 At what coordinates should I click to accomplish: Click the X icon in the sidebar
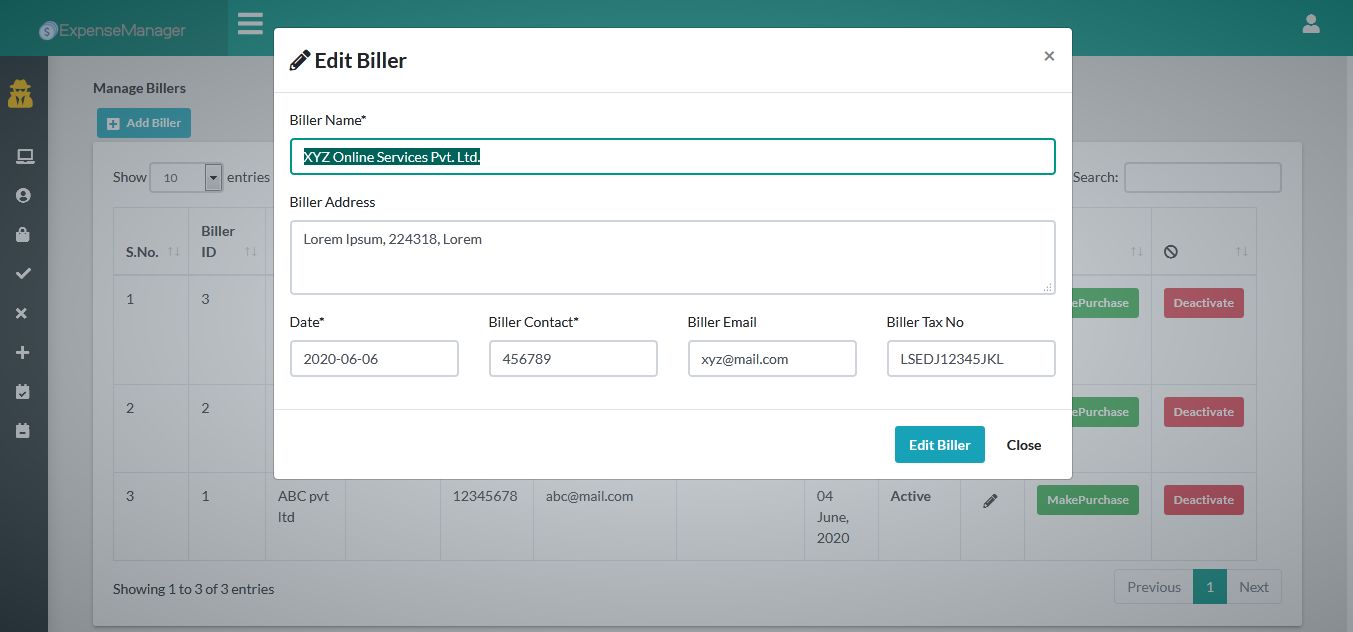(23, 312)
